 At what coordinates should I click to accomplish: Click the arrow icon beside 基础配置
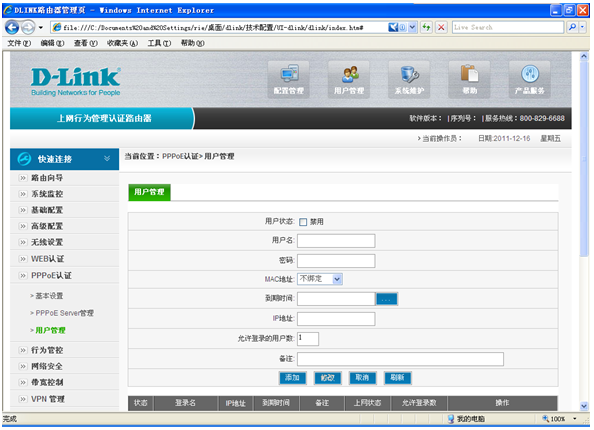[x=23, y=210]
